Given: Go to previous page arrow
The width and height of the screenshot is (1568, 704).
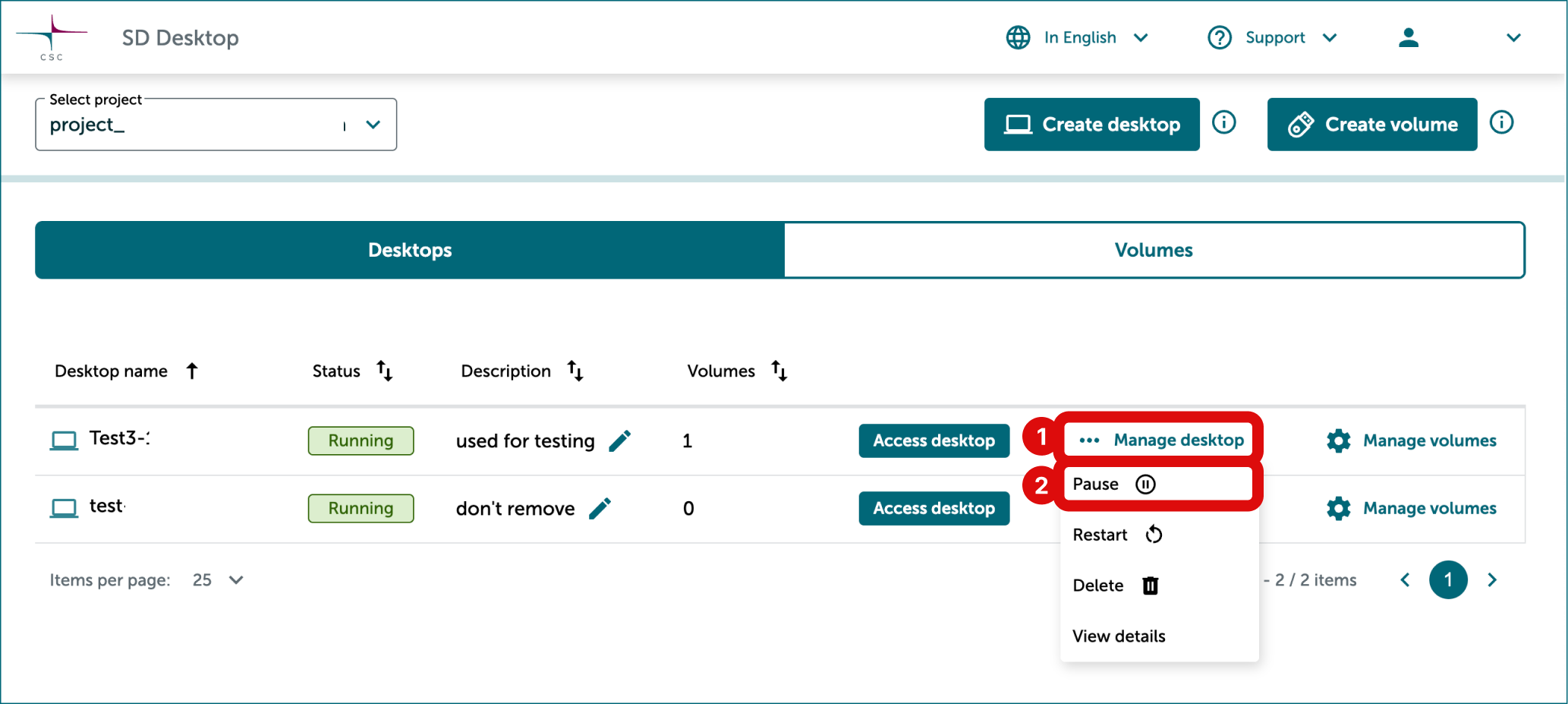Looking at the screenshot, I should (1405, 580).
